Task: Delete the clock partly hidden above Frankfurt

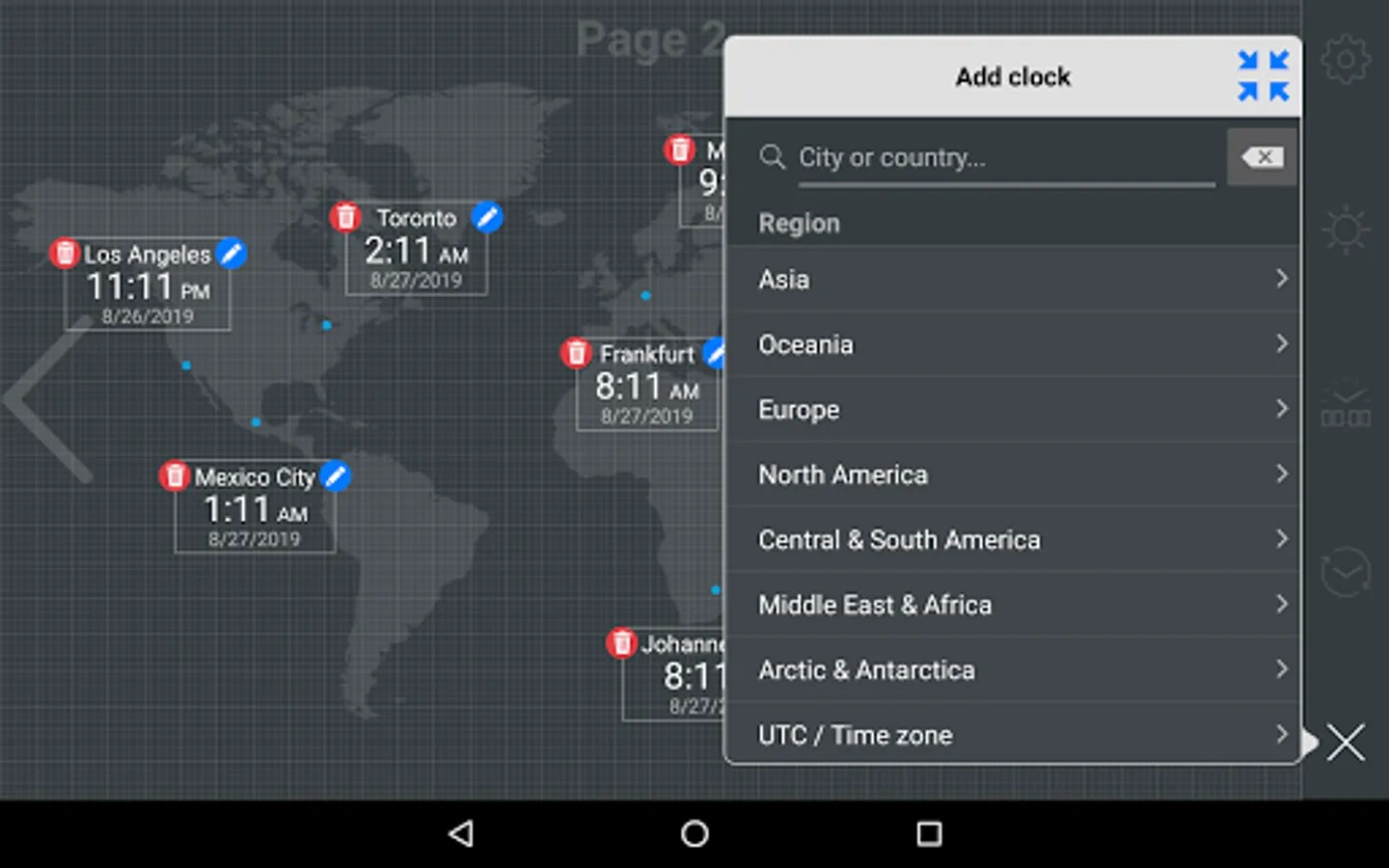Action: coord(680,149)
